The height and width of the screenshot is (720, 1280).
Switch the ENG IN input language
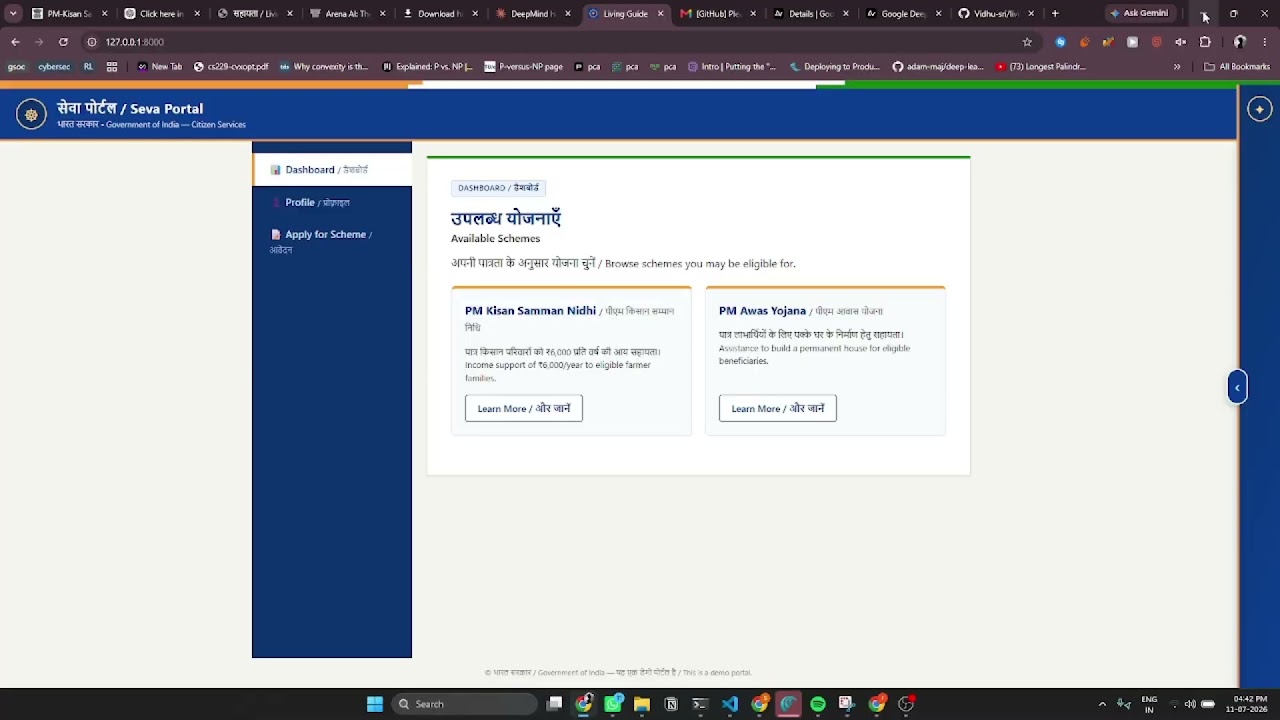coord(1150,704)
